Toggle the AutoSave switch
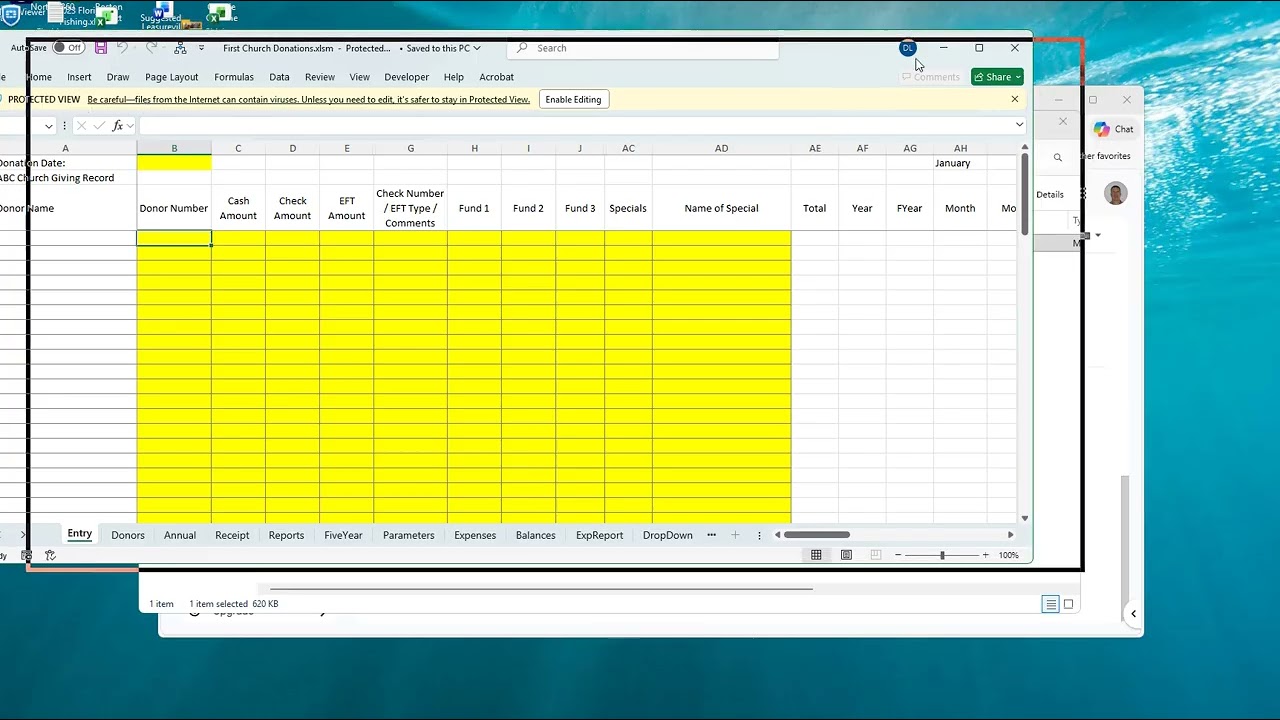Viewport: 1280px width, 720px height. pyautogui.click(x=68, y=48)
